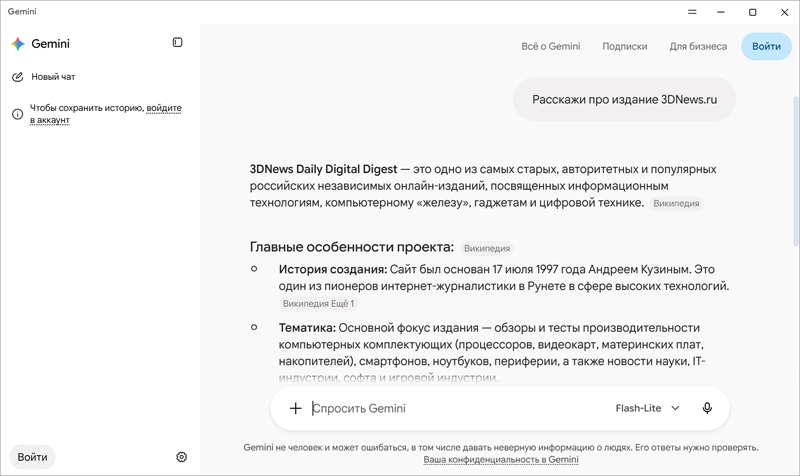Click the blue Войти button at top
This screenshot has width=800, height=476.
point(766,46)
